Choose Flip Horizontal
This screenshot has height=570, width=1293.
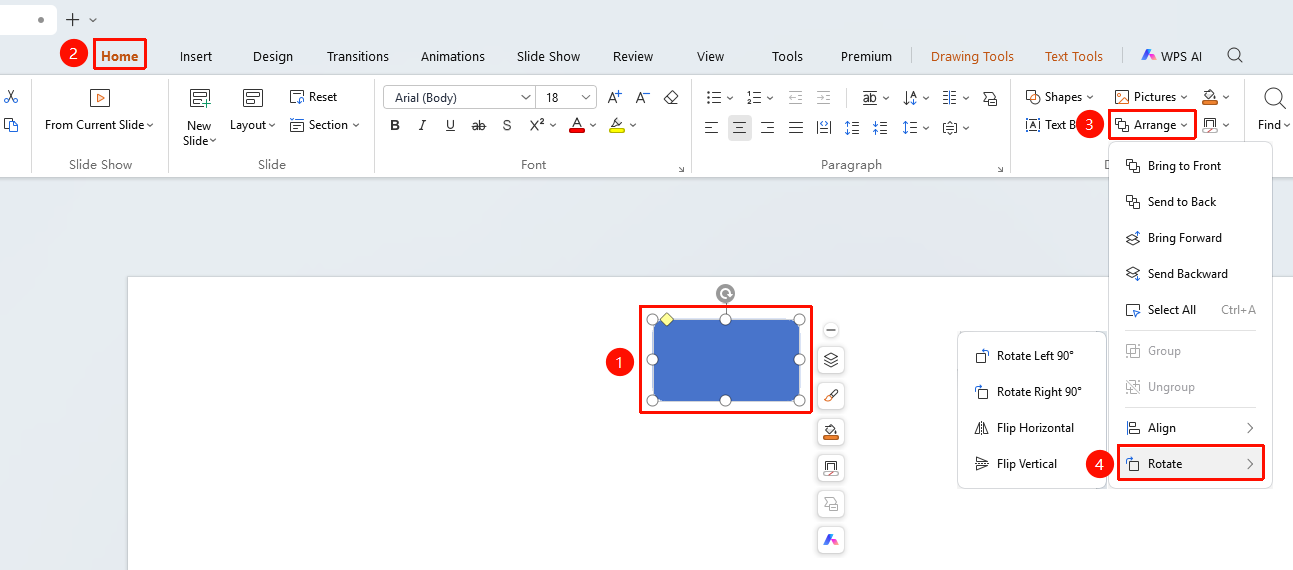tap(1031, 428)
